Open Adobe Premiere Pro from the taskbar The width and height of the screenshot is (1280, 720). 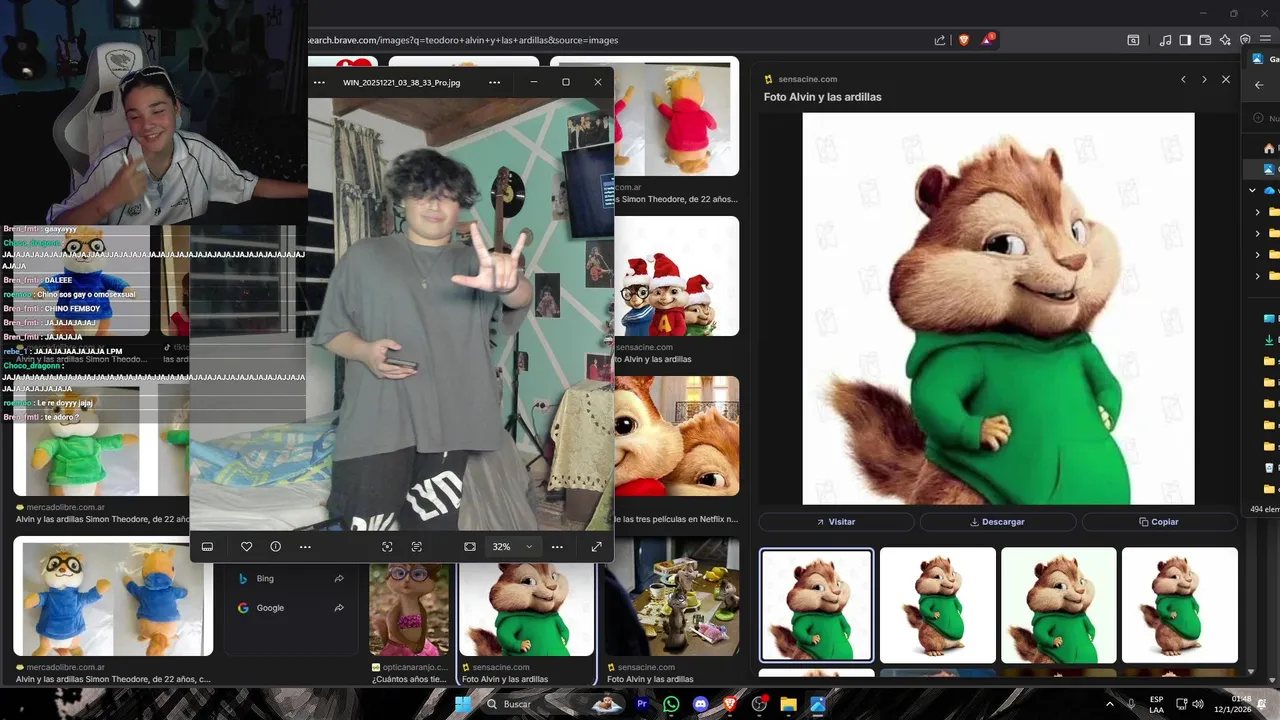[642, 704]
